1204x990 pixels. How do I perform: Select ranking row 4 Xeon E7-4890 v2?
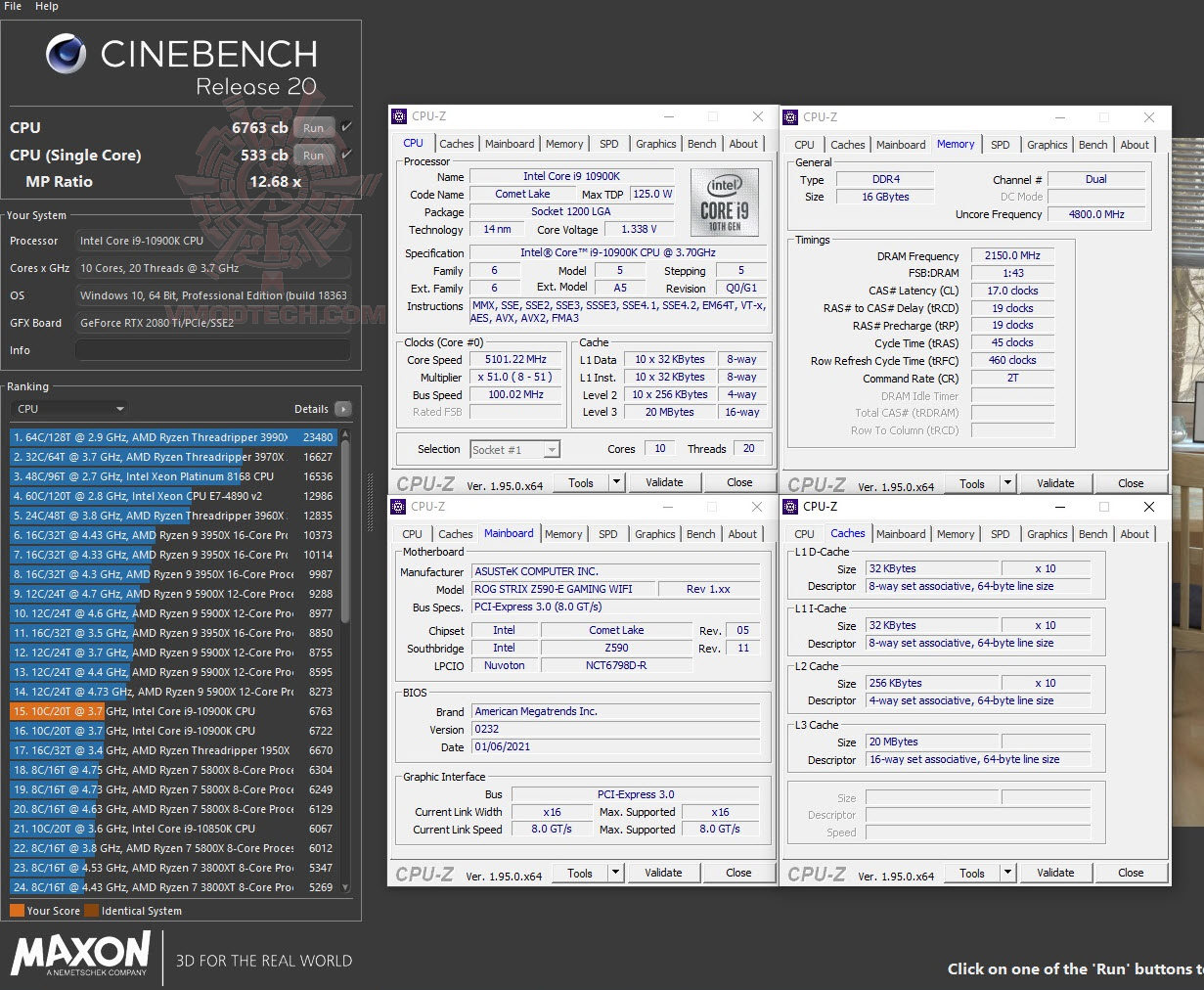tap(173, 496)
